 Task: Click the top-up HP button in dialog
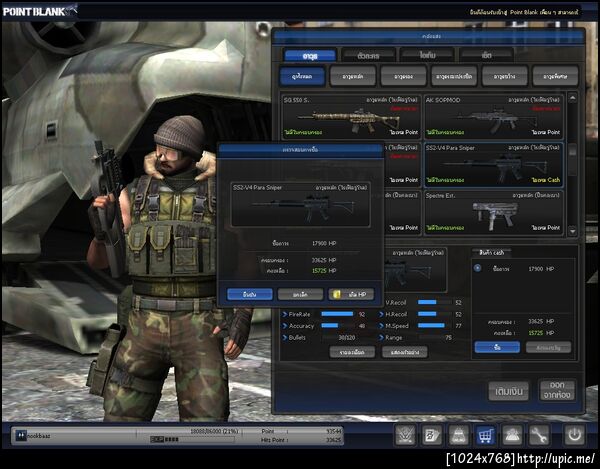[351, 294]
